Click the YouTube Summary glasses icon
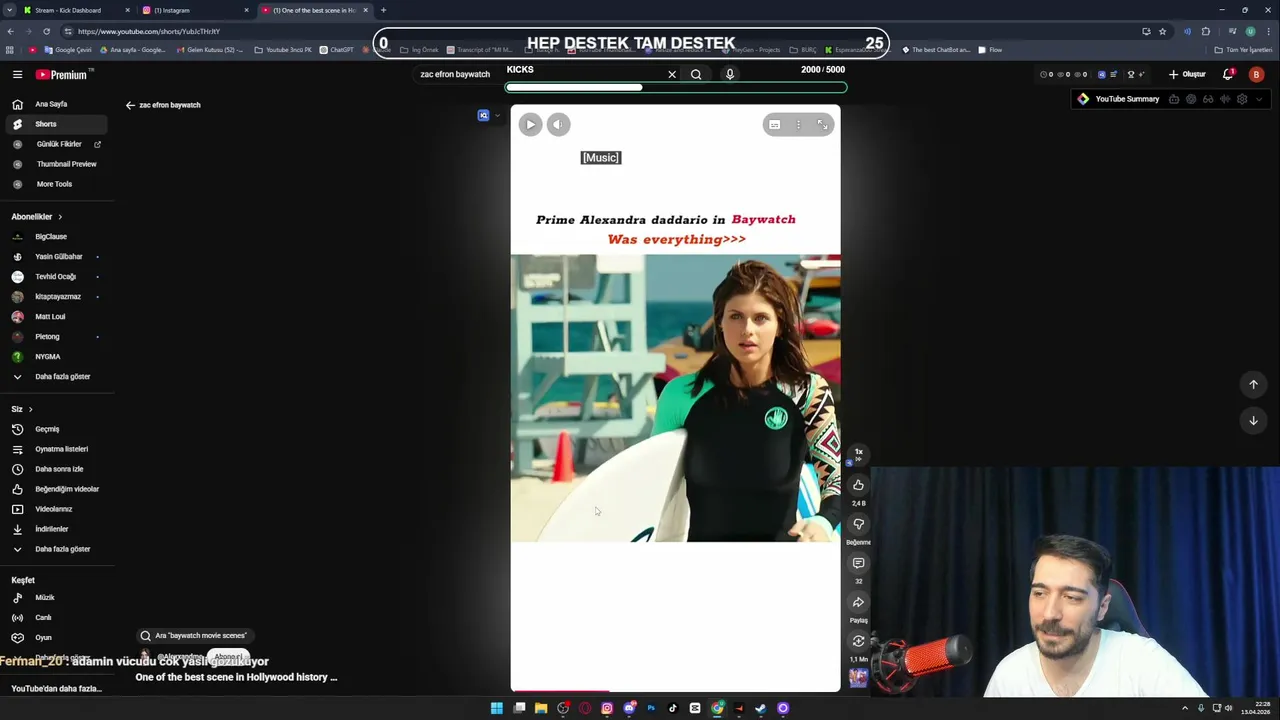The height and width of the screenshot is (720, 1280). point(1208,99)
